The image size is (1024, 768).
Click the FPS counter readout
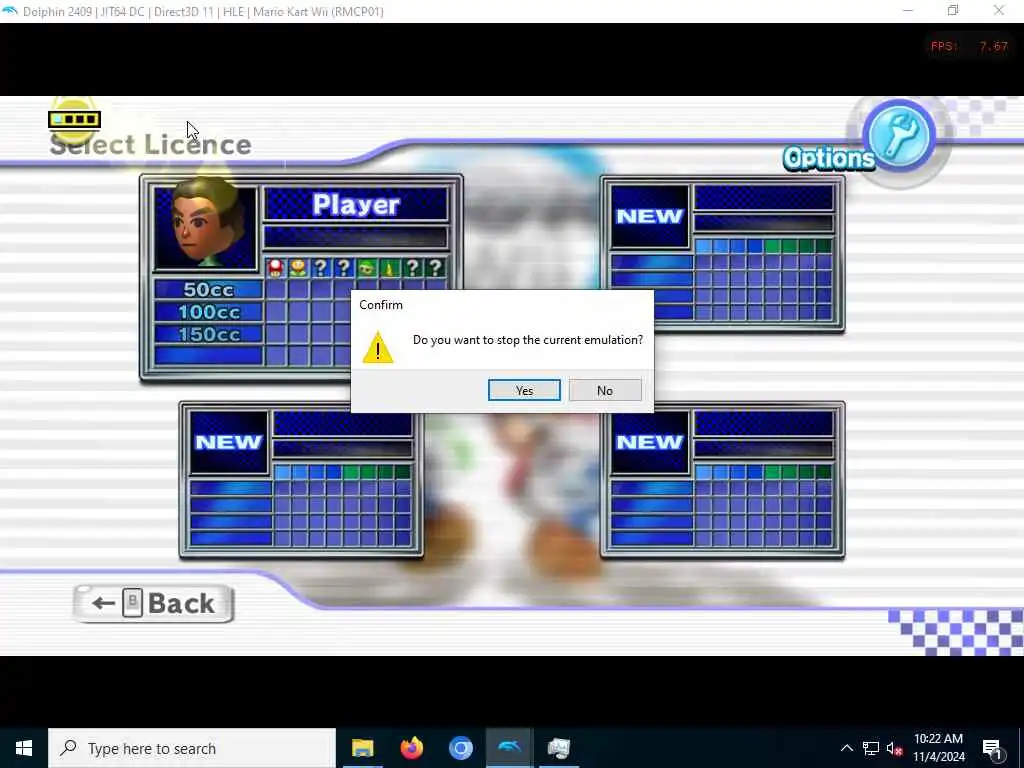tap(969, 46)
